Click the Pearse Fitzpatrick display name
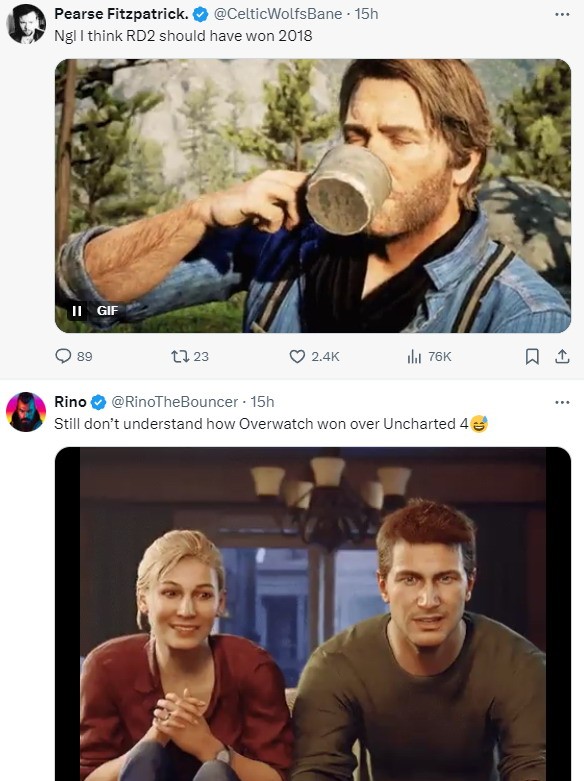 click(121, 14)
